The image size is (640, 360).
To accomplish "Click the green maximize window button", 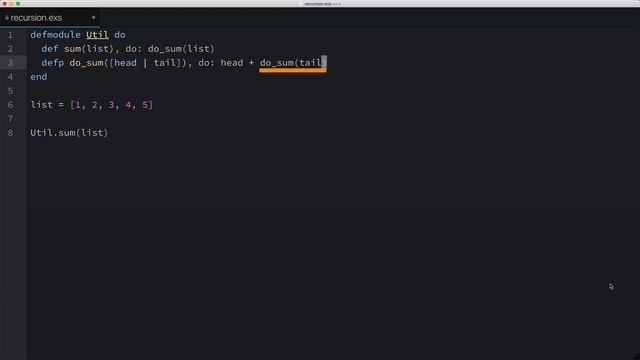I will click(x=18, y=4).
